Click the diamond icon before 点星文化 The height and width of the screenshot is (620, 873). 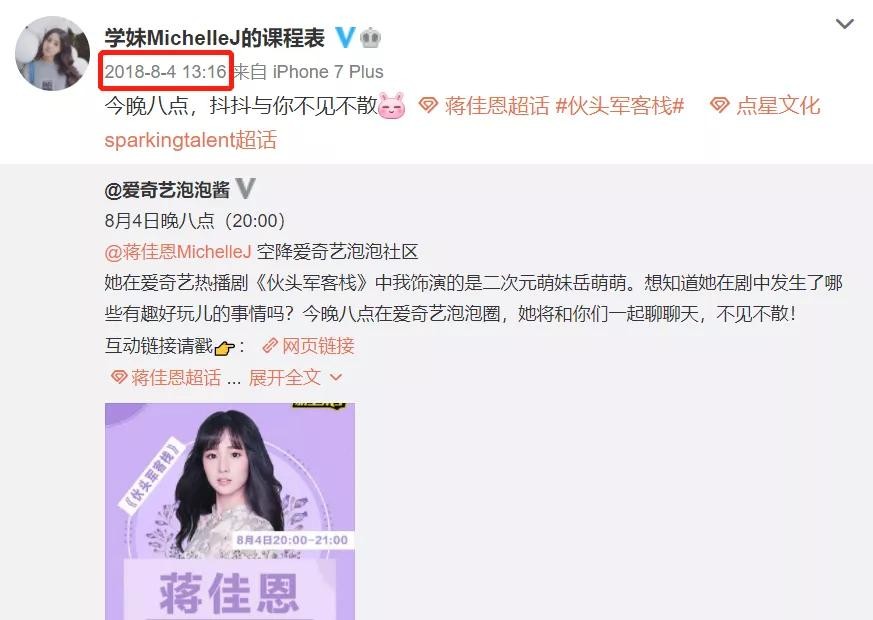click(x=719, y=105)
